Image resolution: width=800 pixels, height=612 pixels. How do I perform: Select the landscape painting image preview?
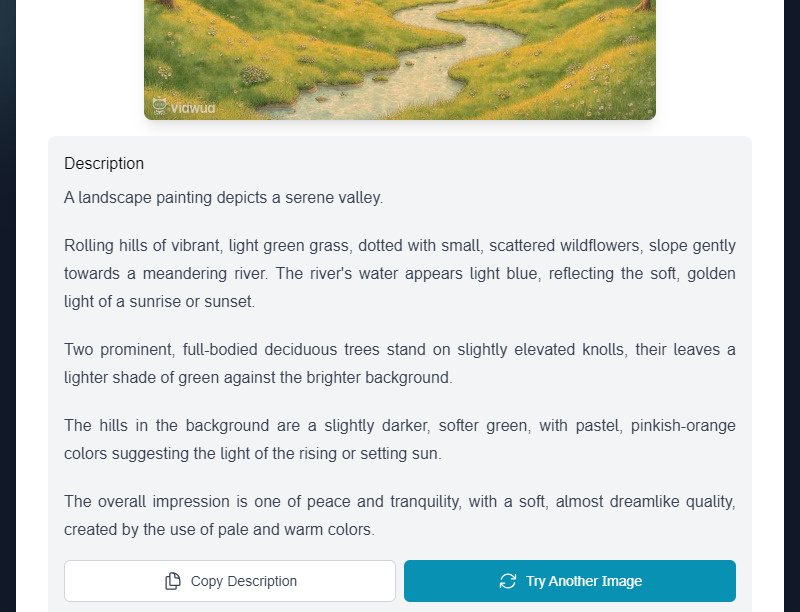pos(400,55)
